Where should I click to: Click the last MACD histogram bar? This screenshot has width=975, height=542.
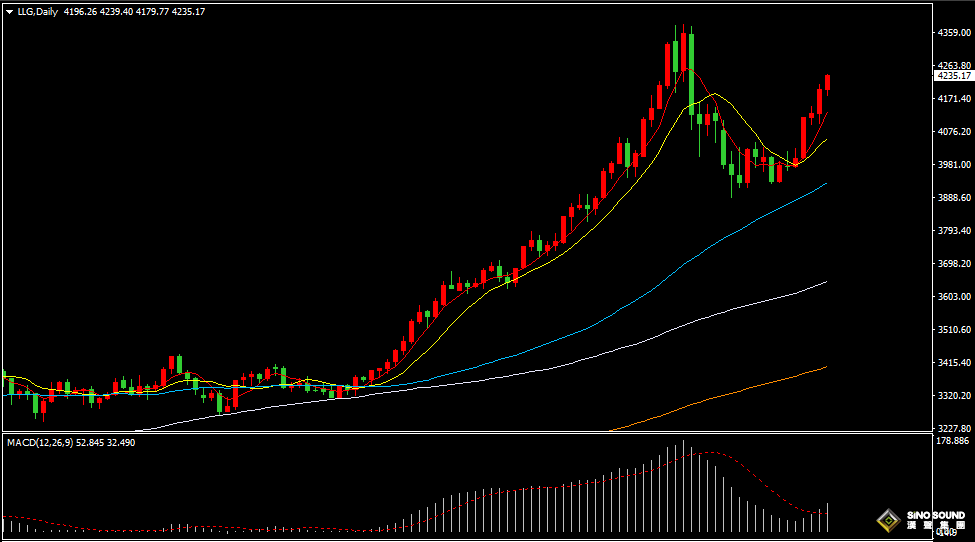[828, 517]
